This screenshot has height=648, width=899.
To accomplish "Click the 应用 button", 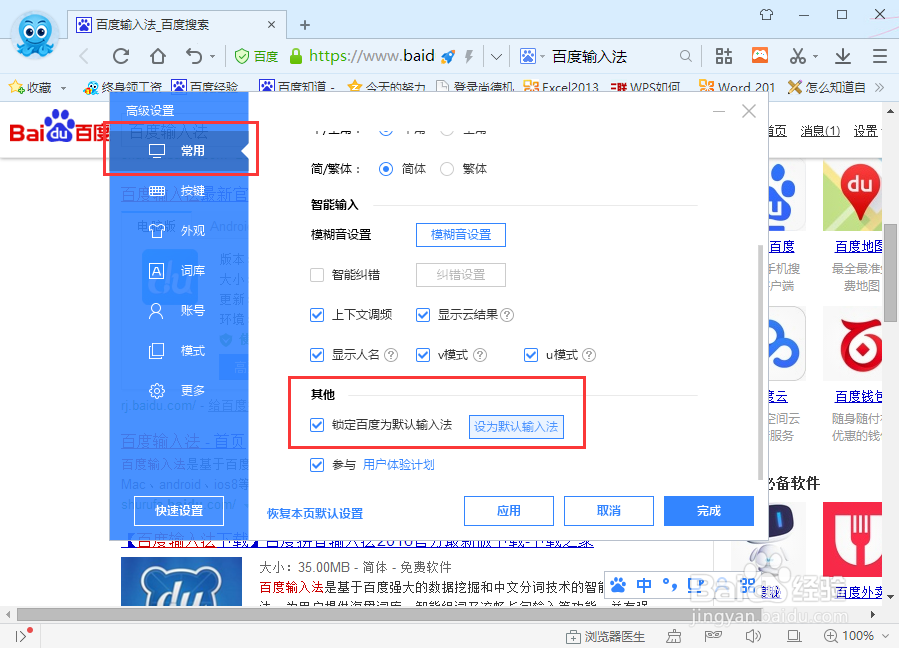I will pyautogui.click(x=509, y=511).
